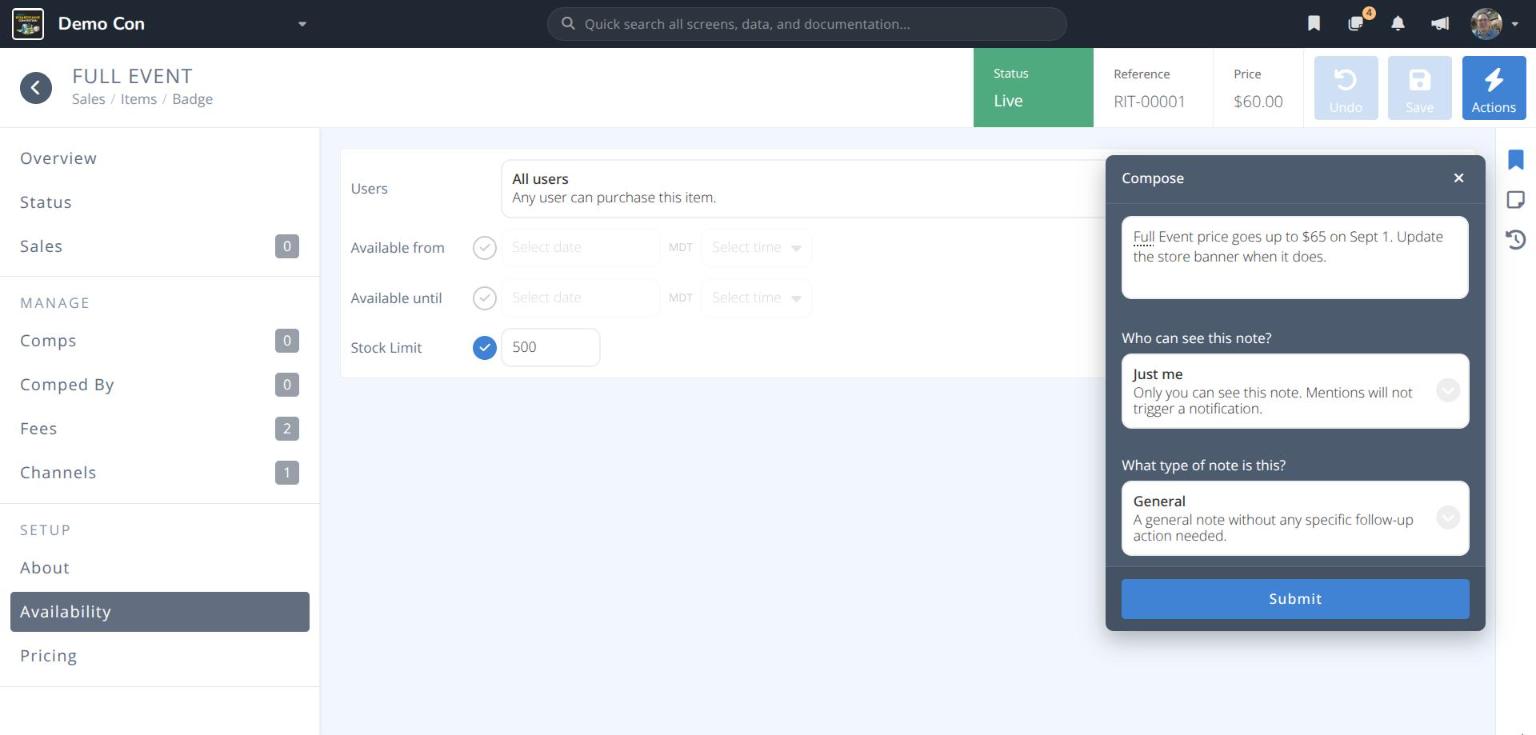Go back with the round arrow button
This screenshot has width=1536, height=735.
(x=36, y=88)
